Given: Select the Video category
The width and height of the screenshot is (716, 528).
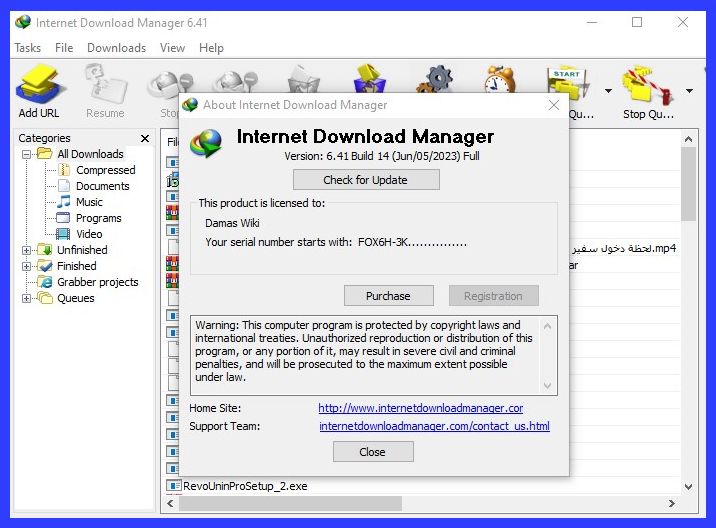Looking at the screenshot, I should [x=89, y=234].
